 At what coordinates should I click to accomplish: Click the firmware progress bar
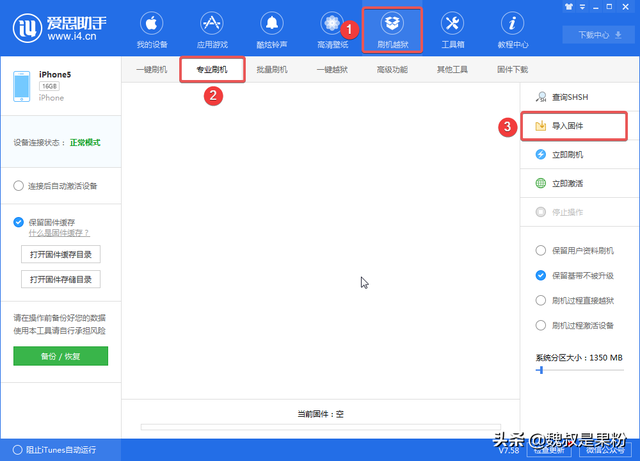(321, 427)
